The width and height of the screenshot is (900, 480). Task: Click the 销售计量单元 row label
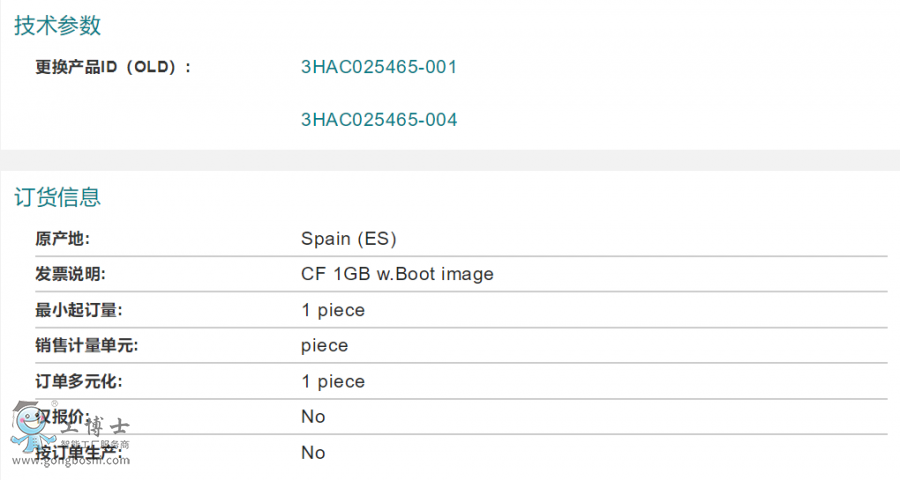click(x=86, y=346)
